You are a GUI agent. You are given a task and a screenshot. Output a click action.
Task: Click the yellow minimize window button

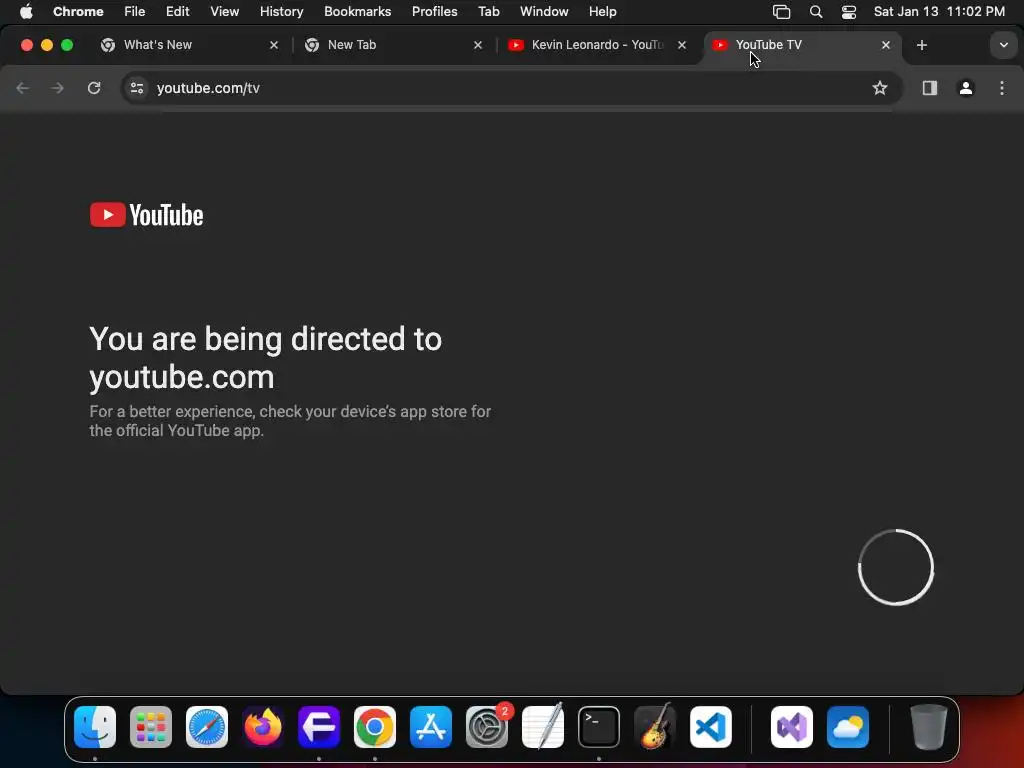point(47,45)
